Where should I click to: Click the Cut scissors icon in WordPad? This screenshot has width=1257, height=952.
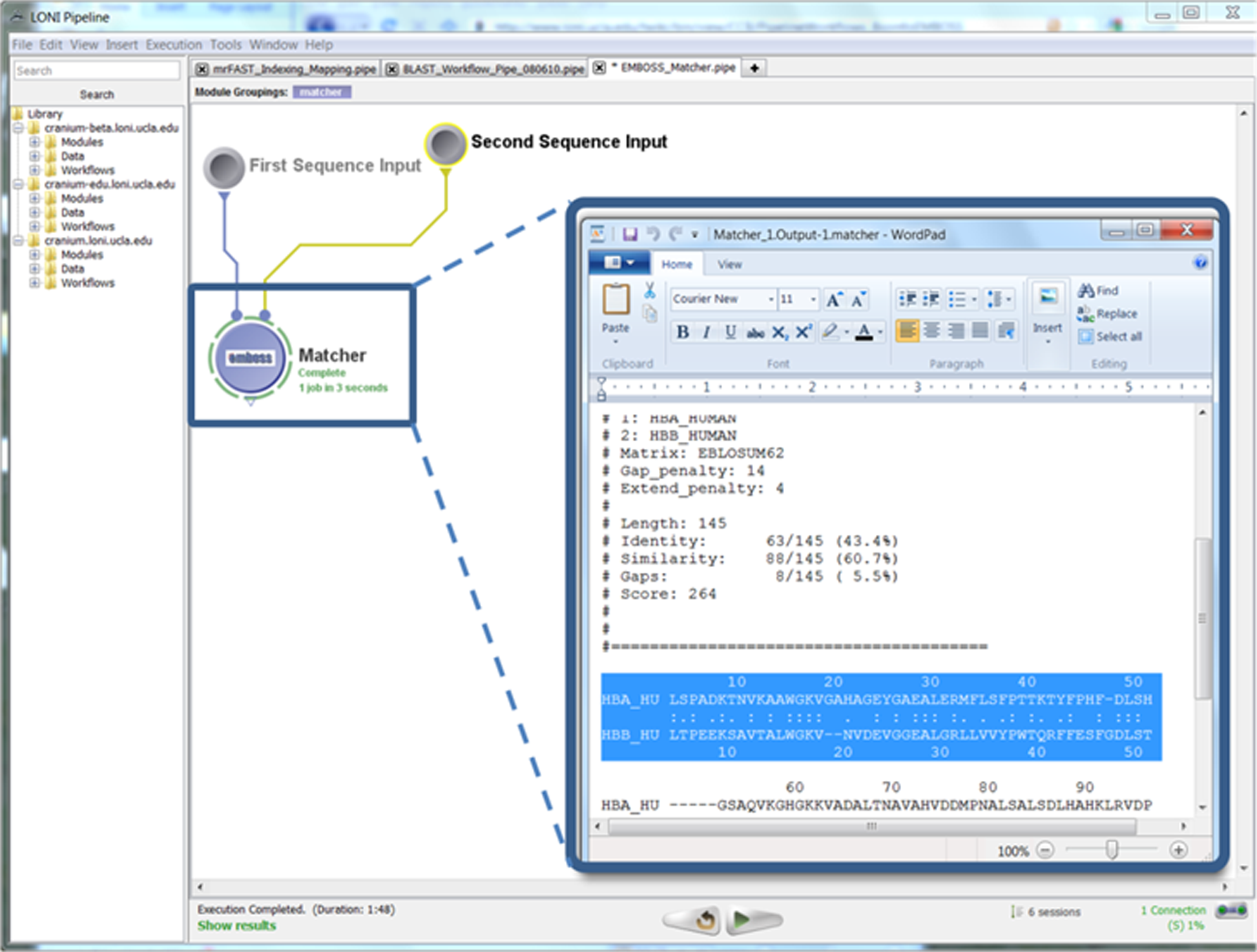[x=650, y=291]
